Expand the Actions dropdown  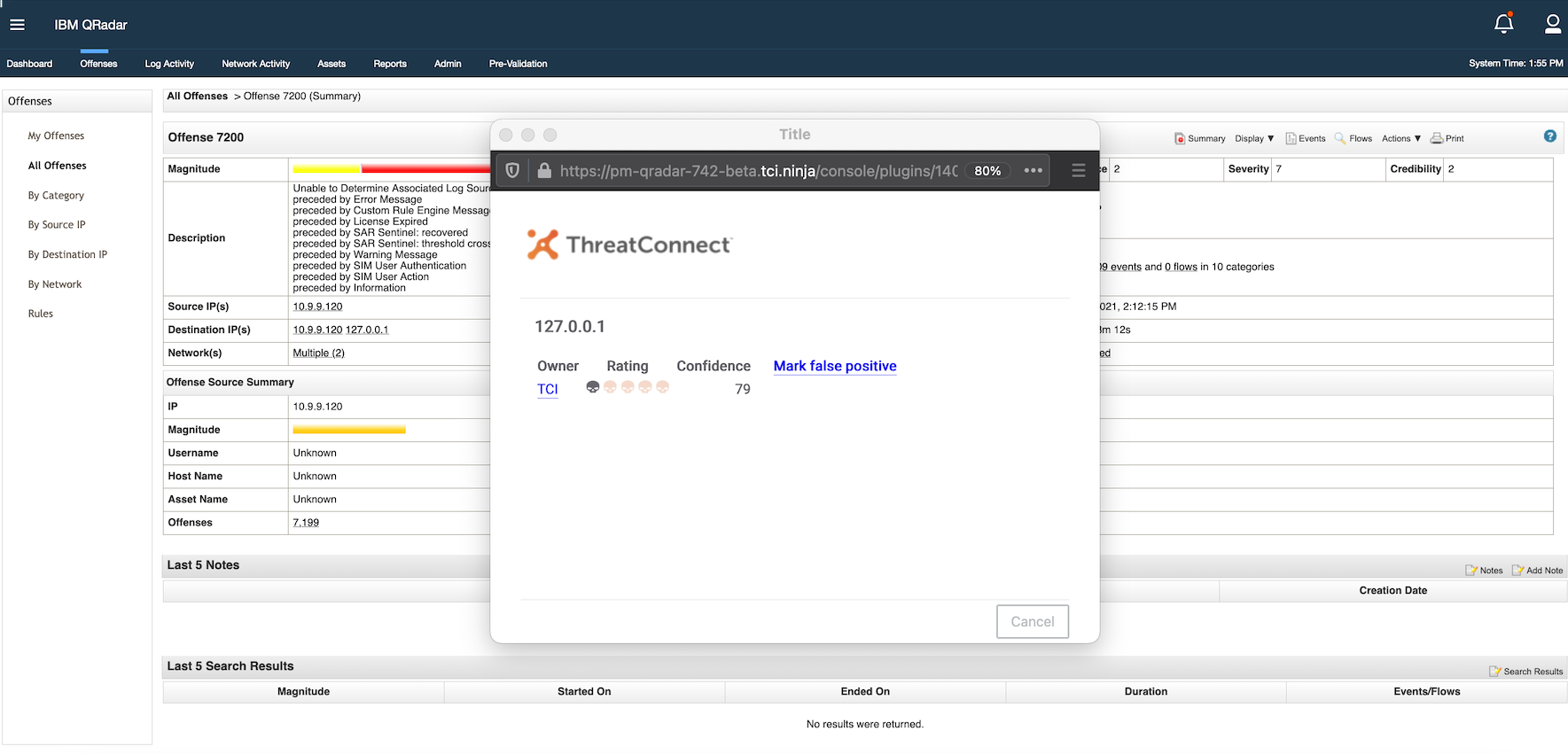(1401, 138)
